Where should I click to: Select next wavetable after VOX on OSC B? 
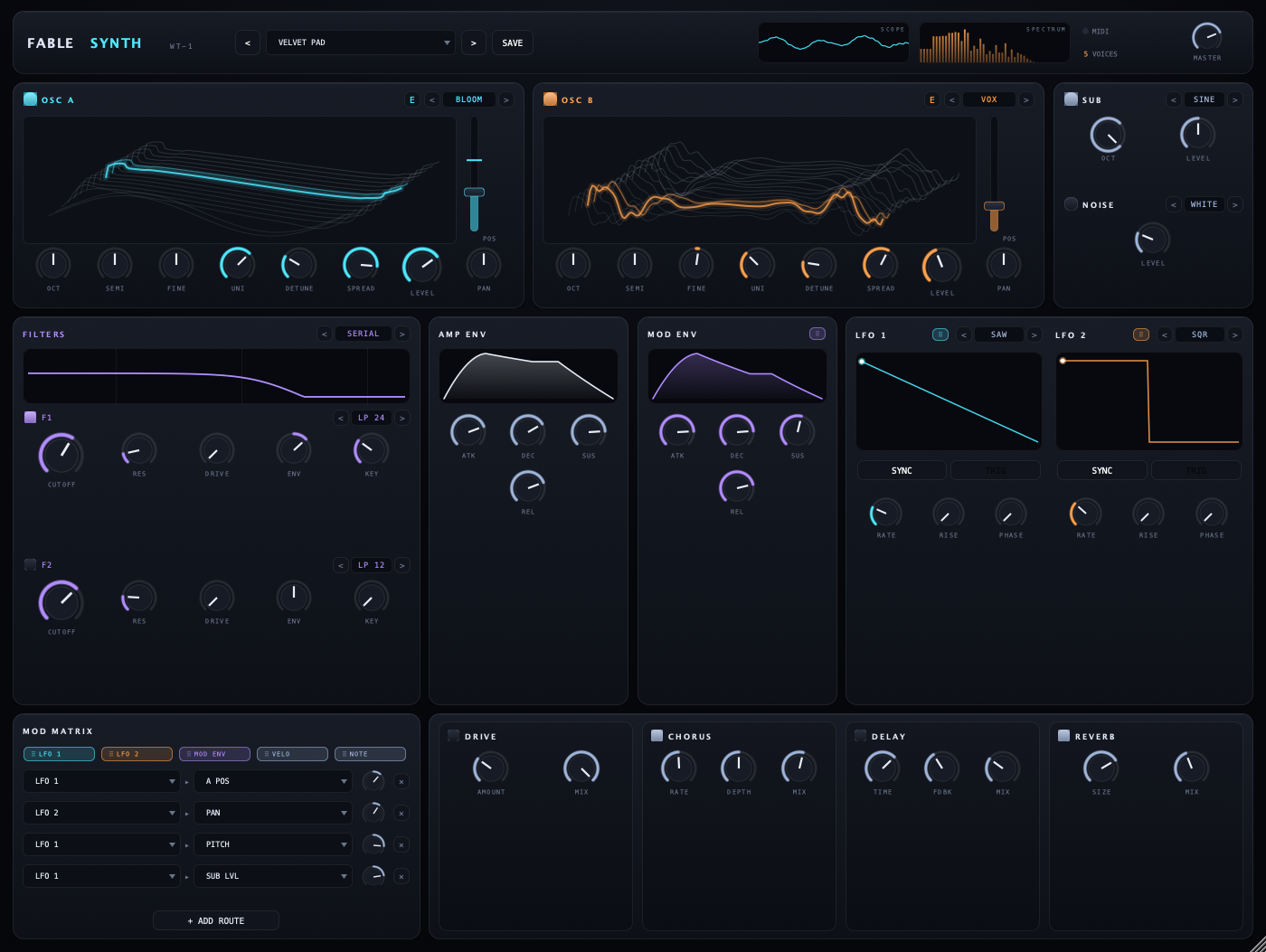click(1026, 99)
